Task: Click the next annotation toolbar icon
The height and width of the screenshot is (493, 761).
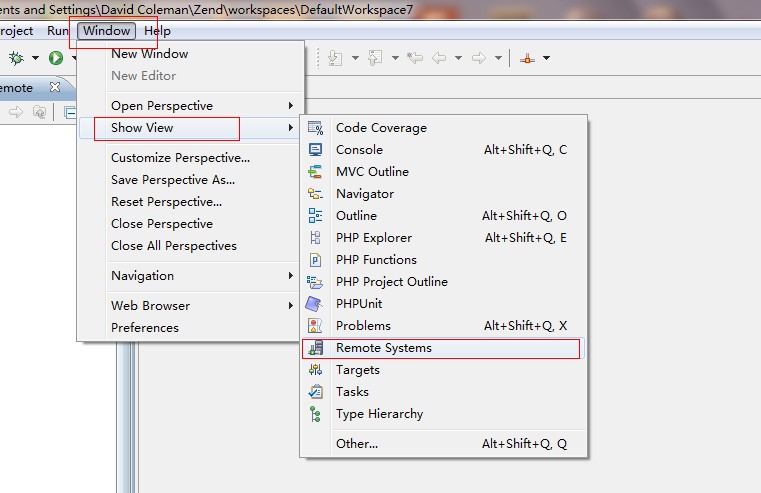Action: [335, 58]
